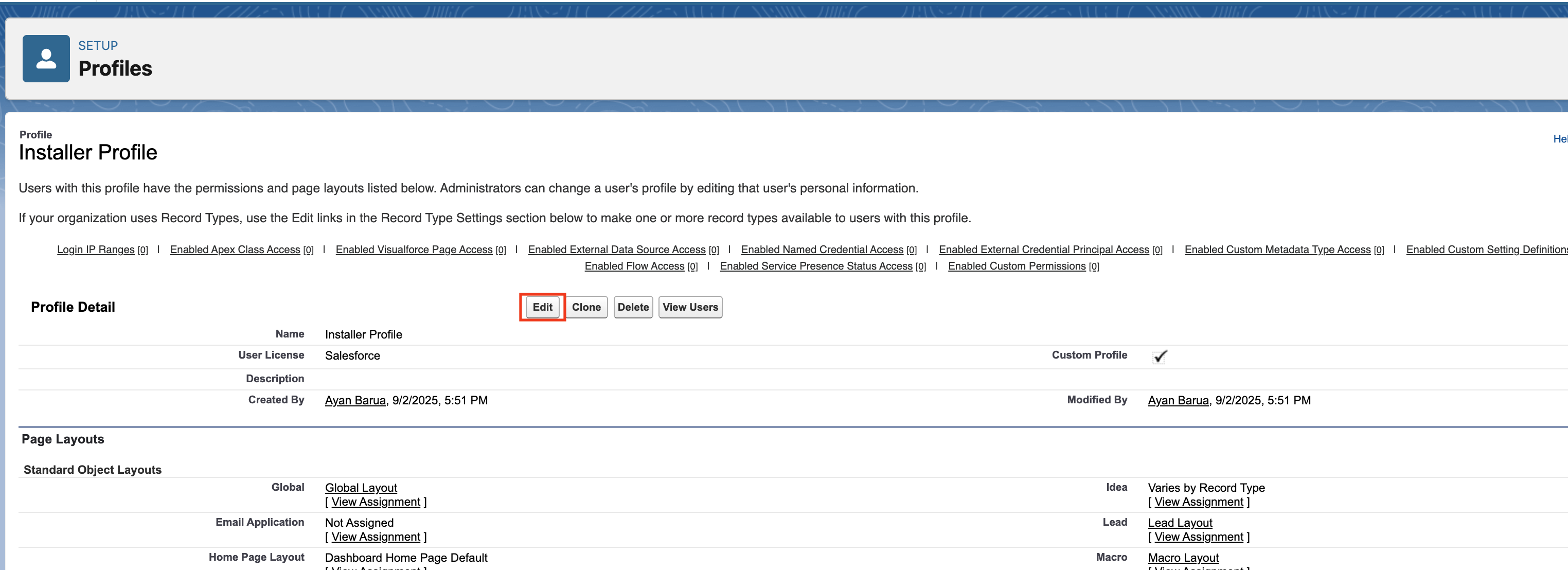
Task: Toggle the Custom Profile checkbox
Action: click(1159, 356)
